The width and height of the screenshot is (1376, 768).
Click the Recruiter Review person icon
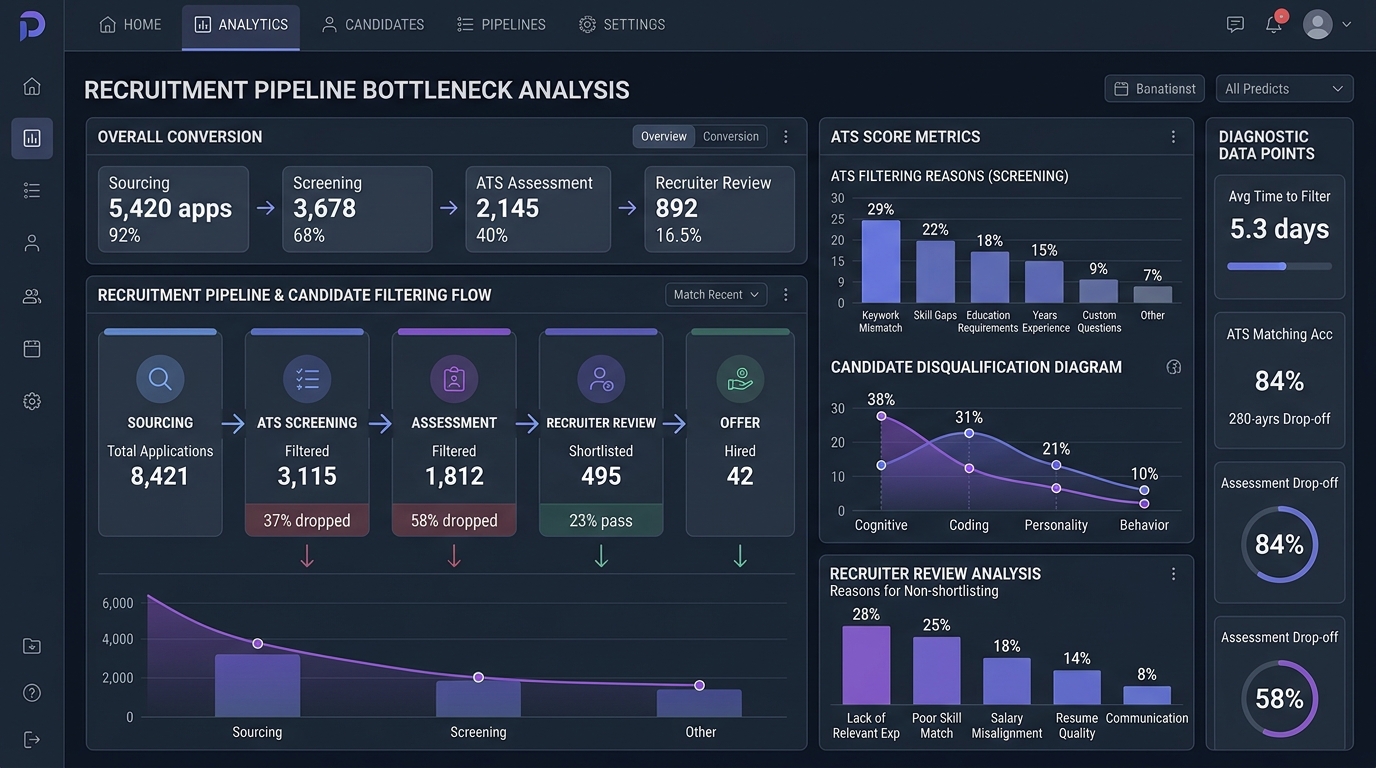coord(601,379)
